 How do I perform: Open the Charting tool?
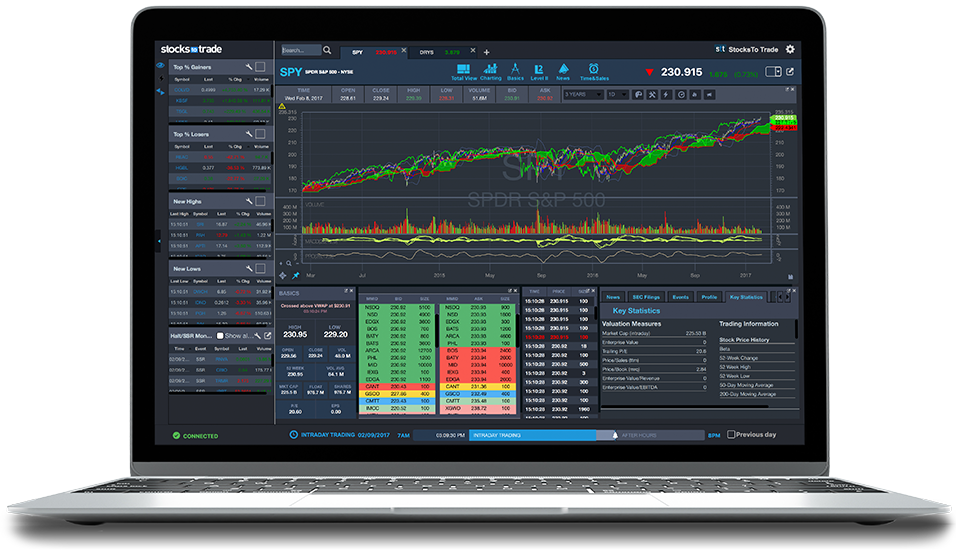(491, 70)
